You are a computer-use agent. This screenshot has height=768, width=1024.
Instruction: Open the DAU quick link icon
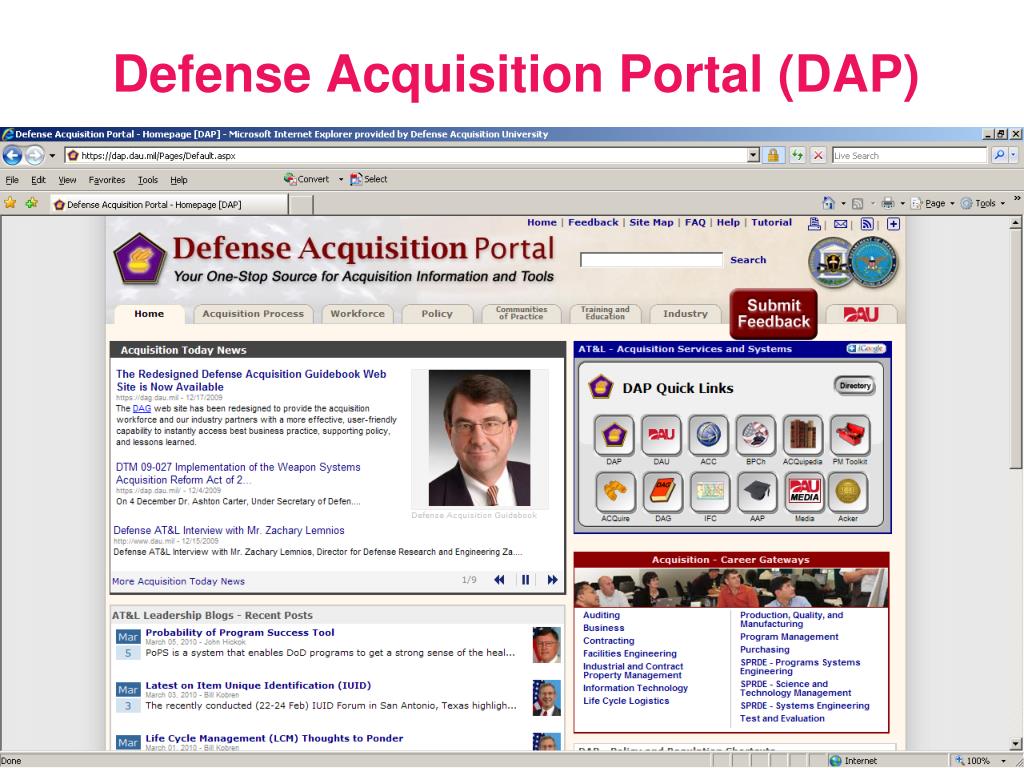[661, 435]
